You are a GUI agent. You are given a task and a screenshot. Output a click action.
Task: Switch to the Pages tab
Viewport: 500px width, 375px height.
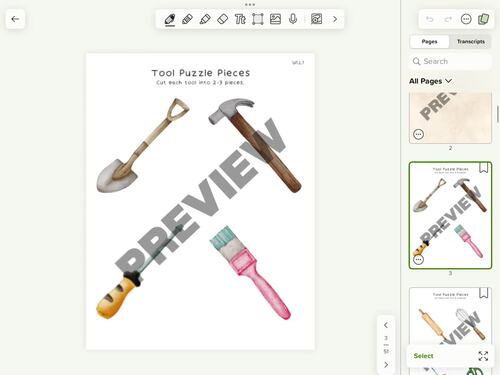pyautogui.click(x=429, y=42)
